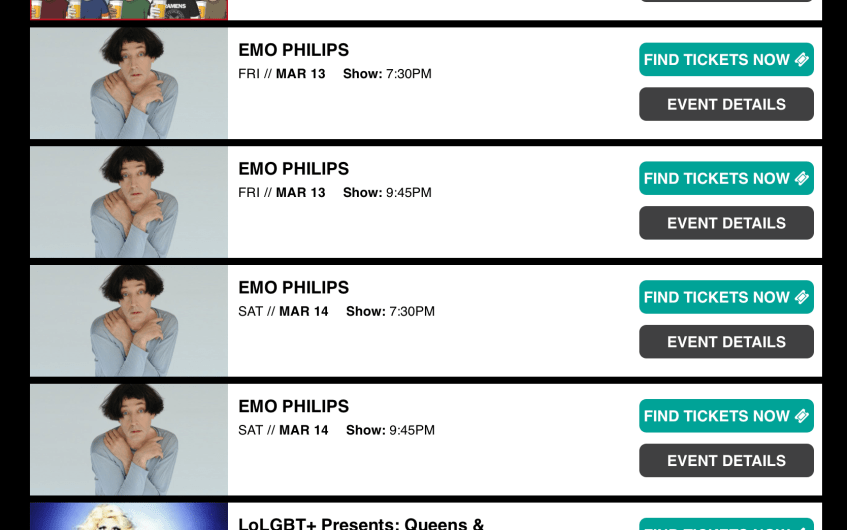Screen dimensions: 847x530
Task: Show Event Details for Saturday 7:30PM show
Action: coord(726,342)
